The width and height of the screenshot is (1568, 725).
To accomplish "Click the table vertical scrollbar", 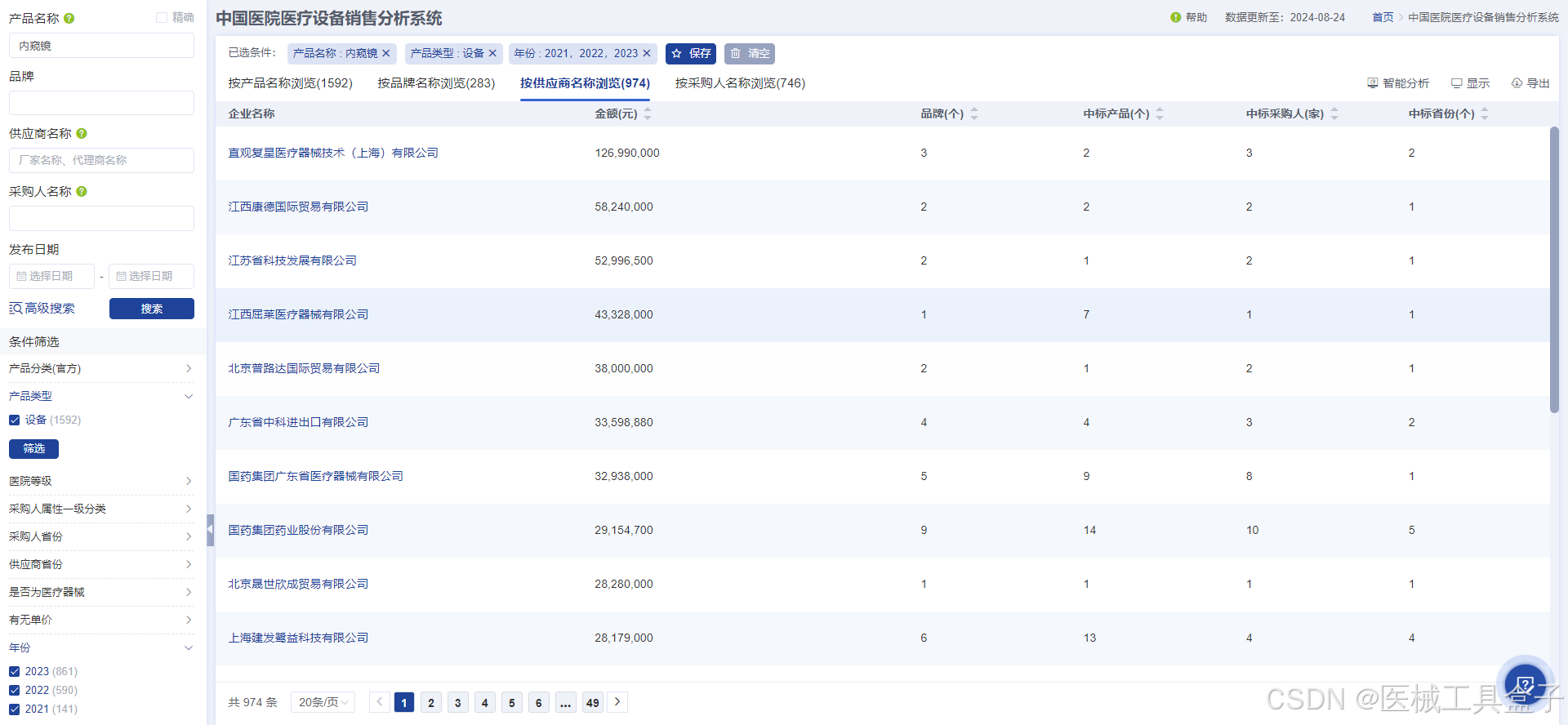I will tap(1554, 269).
